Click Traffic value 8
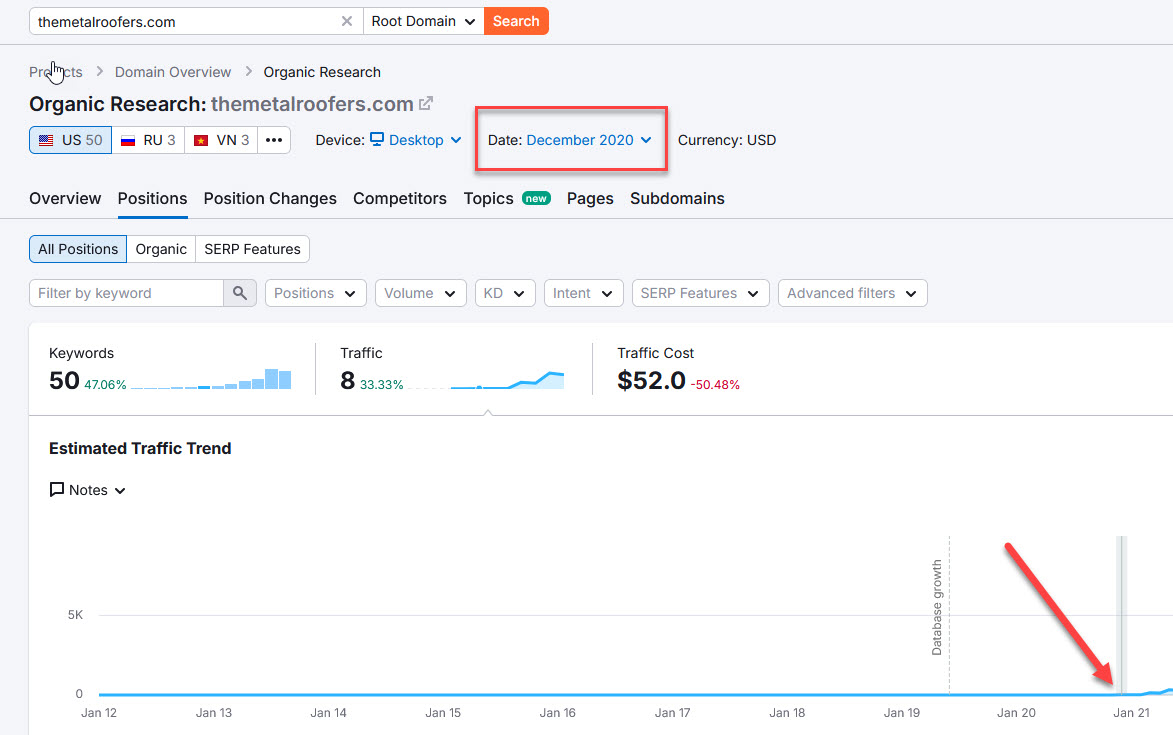1173x735 pixels. (x=348, y=381)
